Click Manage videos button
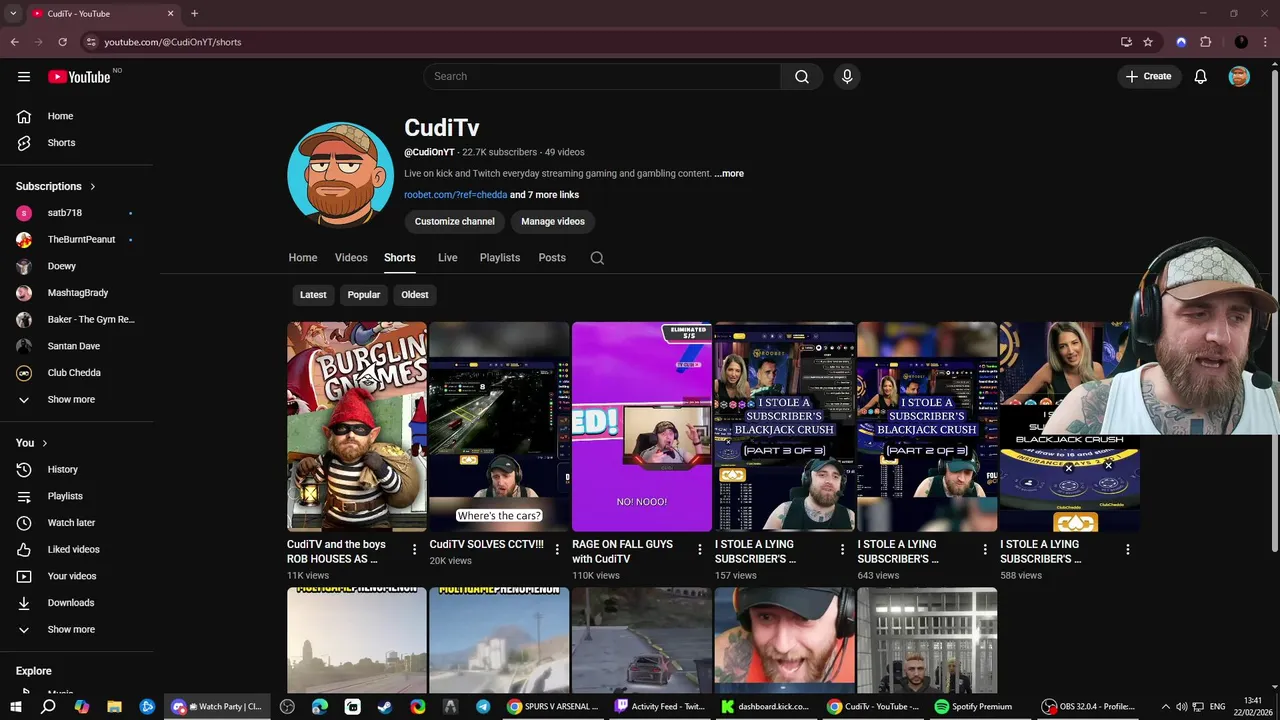1280x720 pixels. [x=553, y=221]
